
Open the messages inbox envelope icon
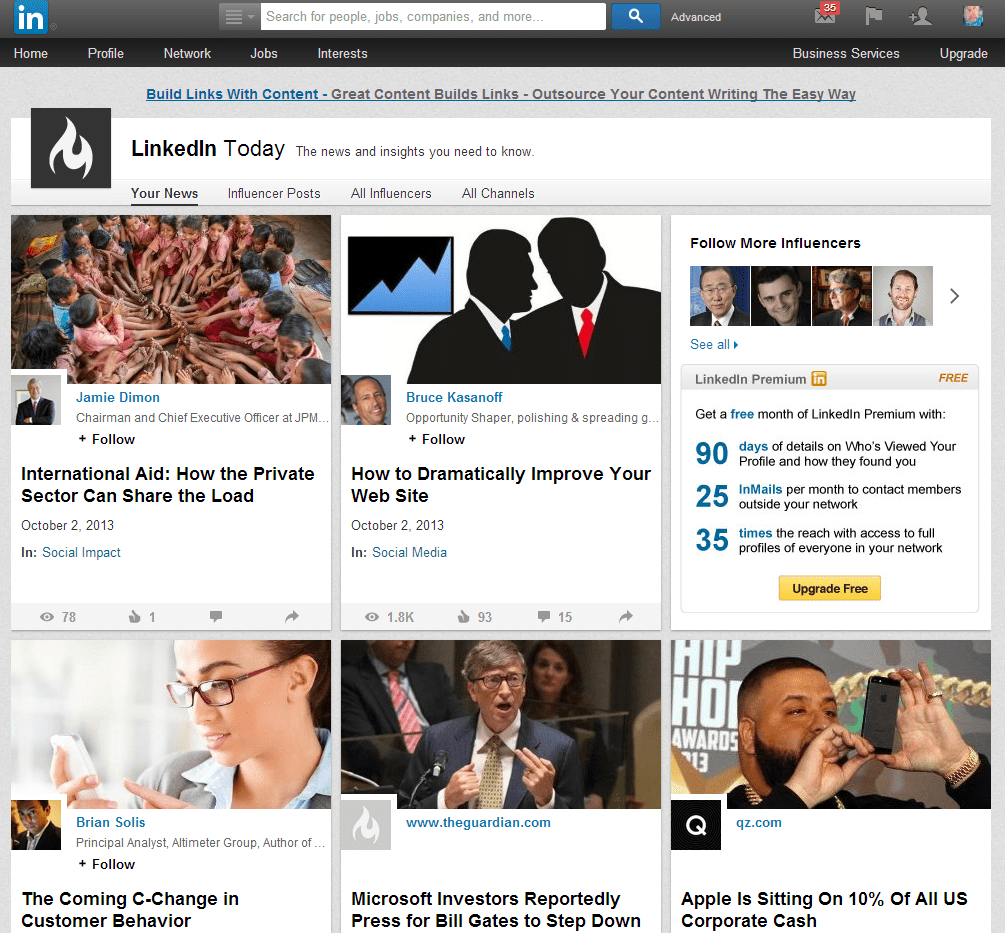tap(824, 16)
